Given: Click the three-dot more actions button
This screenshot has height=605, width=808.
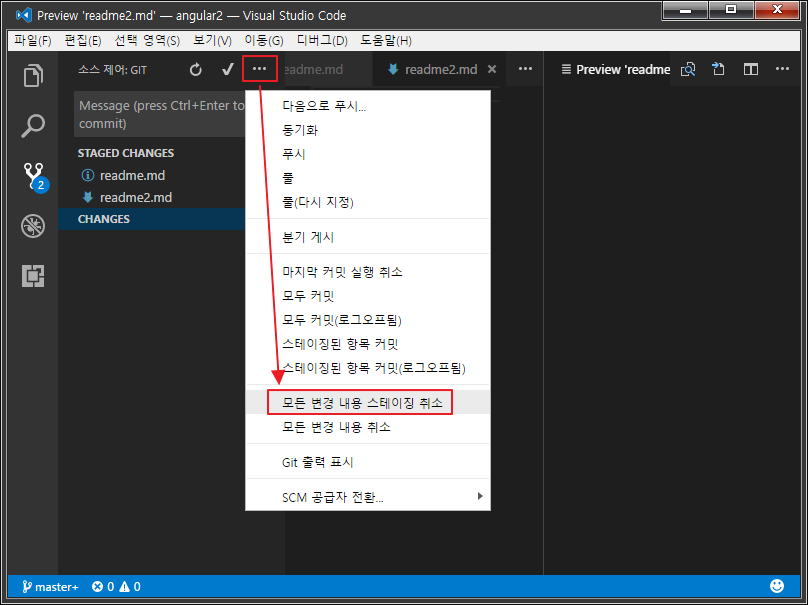Looking at the screenshot, I should click(x=259, y=69).
